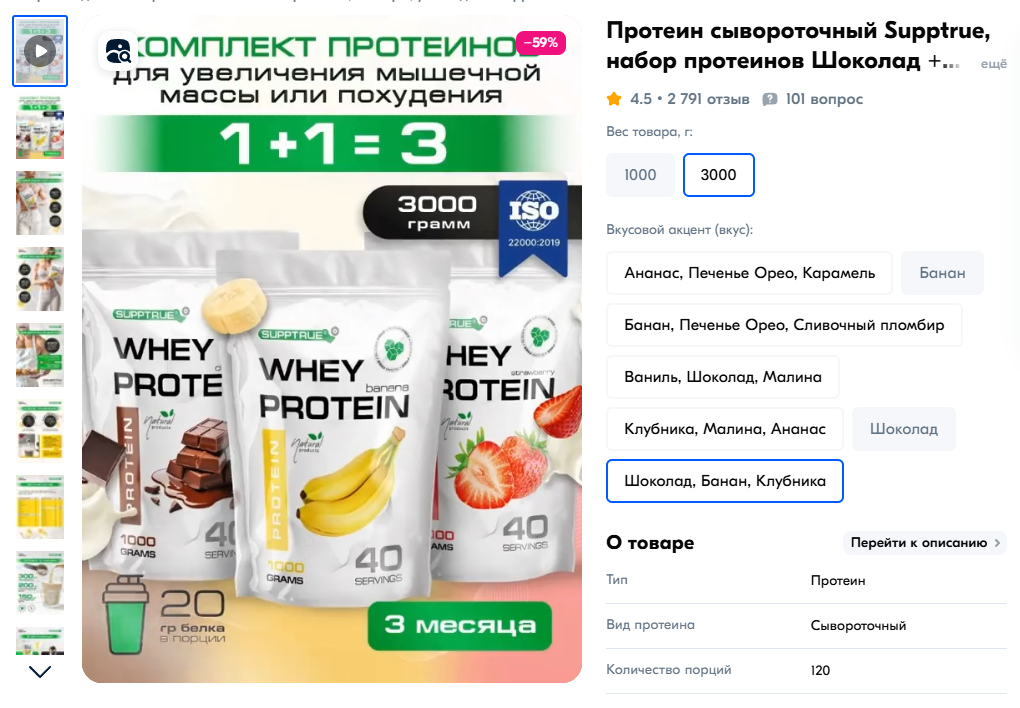Pick flavor Ваниль, Шоколад, Малина
The width and height of the screenshot is (1020, 708).
click(x=723, y=377)
